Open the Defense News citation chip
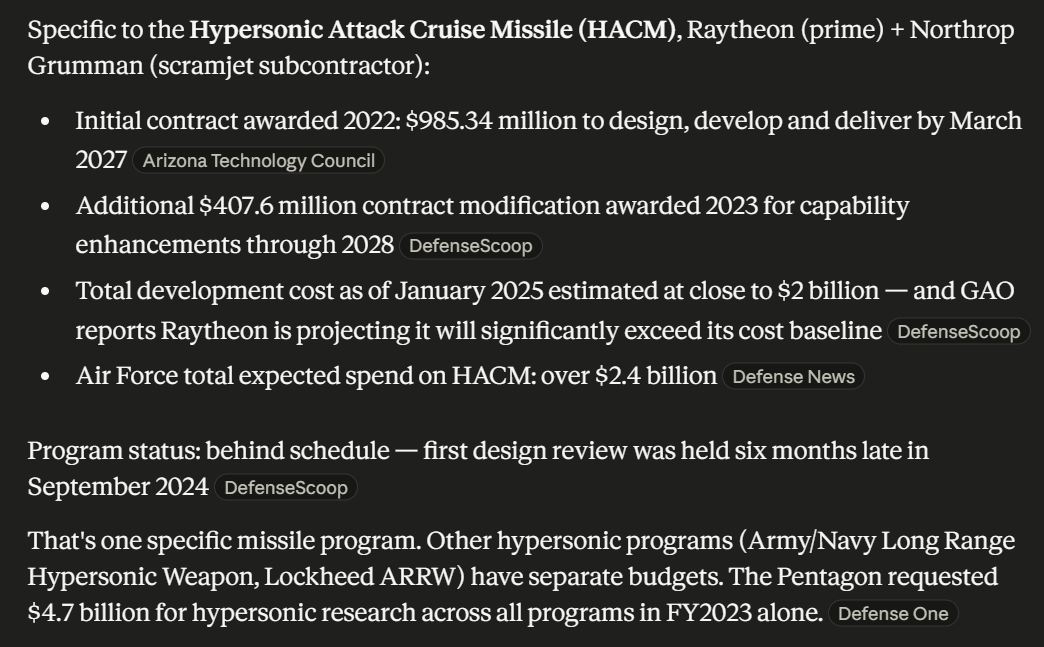Viewport: 1044px width, 647px height. [x=794, y=376]
